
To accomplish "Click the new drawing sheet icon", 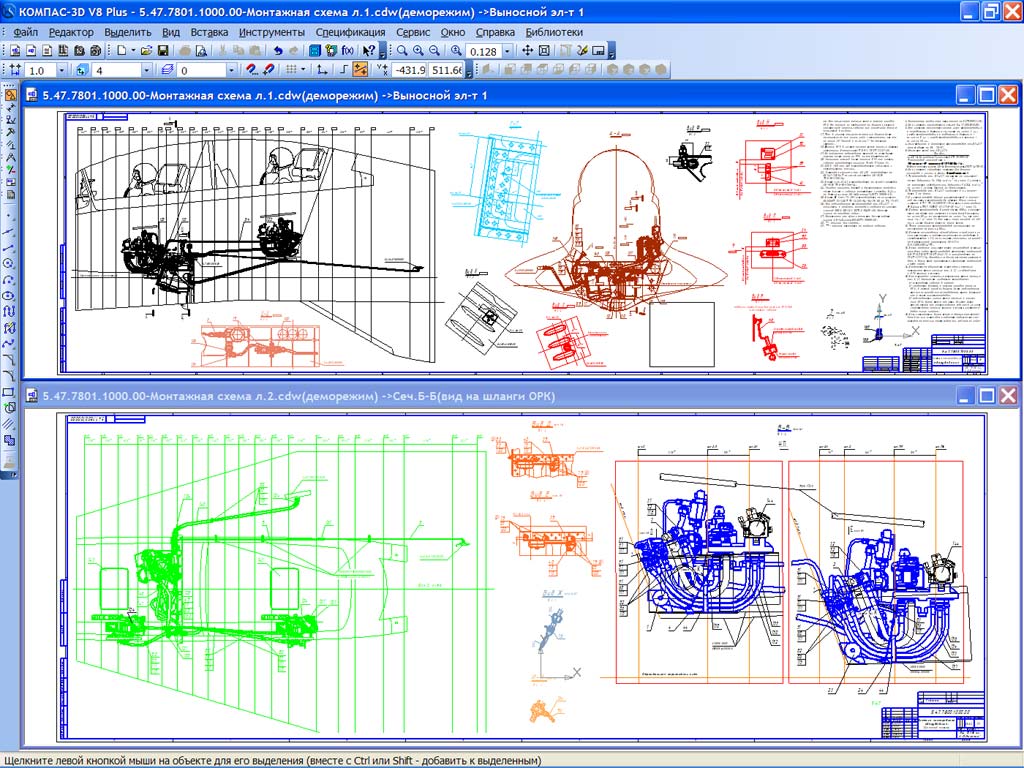I will [14, 50].
